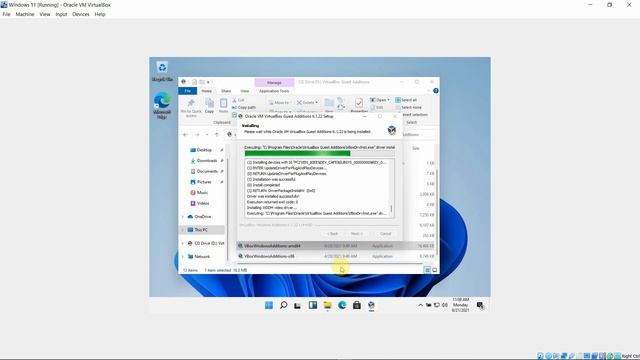Click the Guest Additions installation progress bar
Screen dimensions: 640x360
(319, 153)
